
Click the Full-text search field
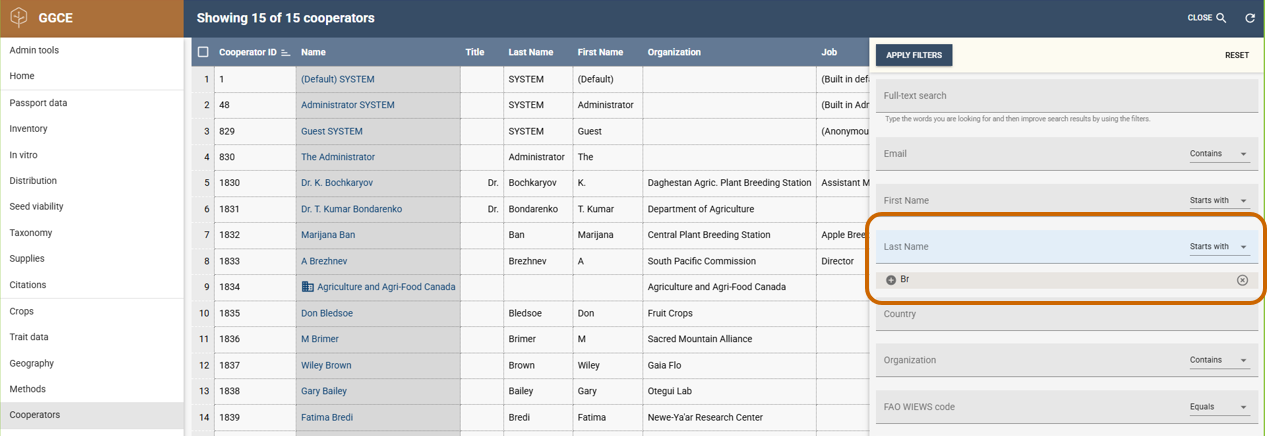point(1065,96)
